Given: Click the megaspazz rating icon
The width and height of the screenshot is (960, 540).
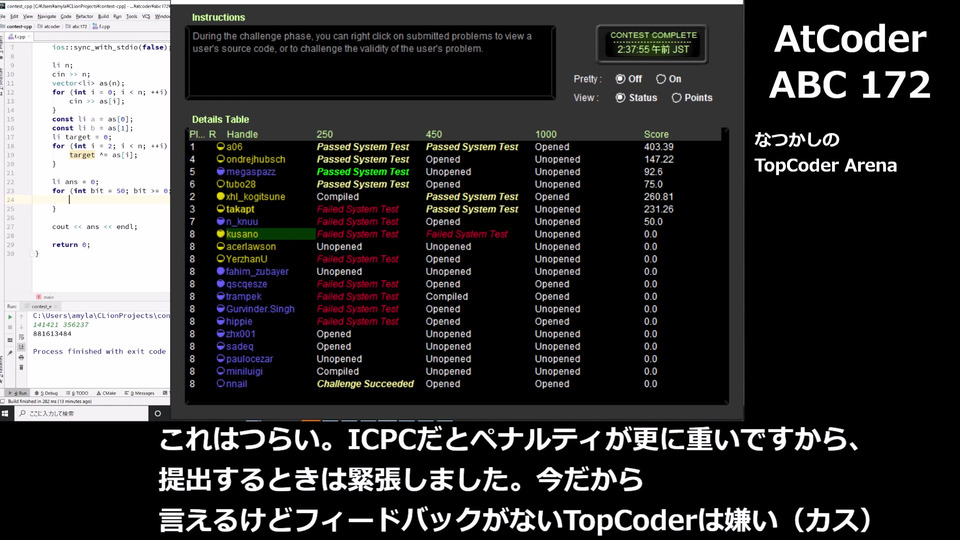Looking at the screenshot, I should click(220, 171).
